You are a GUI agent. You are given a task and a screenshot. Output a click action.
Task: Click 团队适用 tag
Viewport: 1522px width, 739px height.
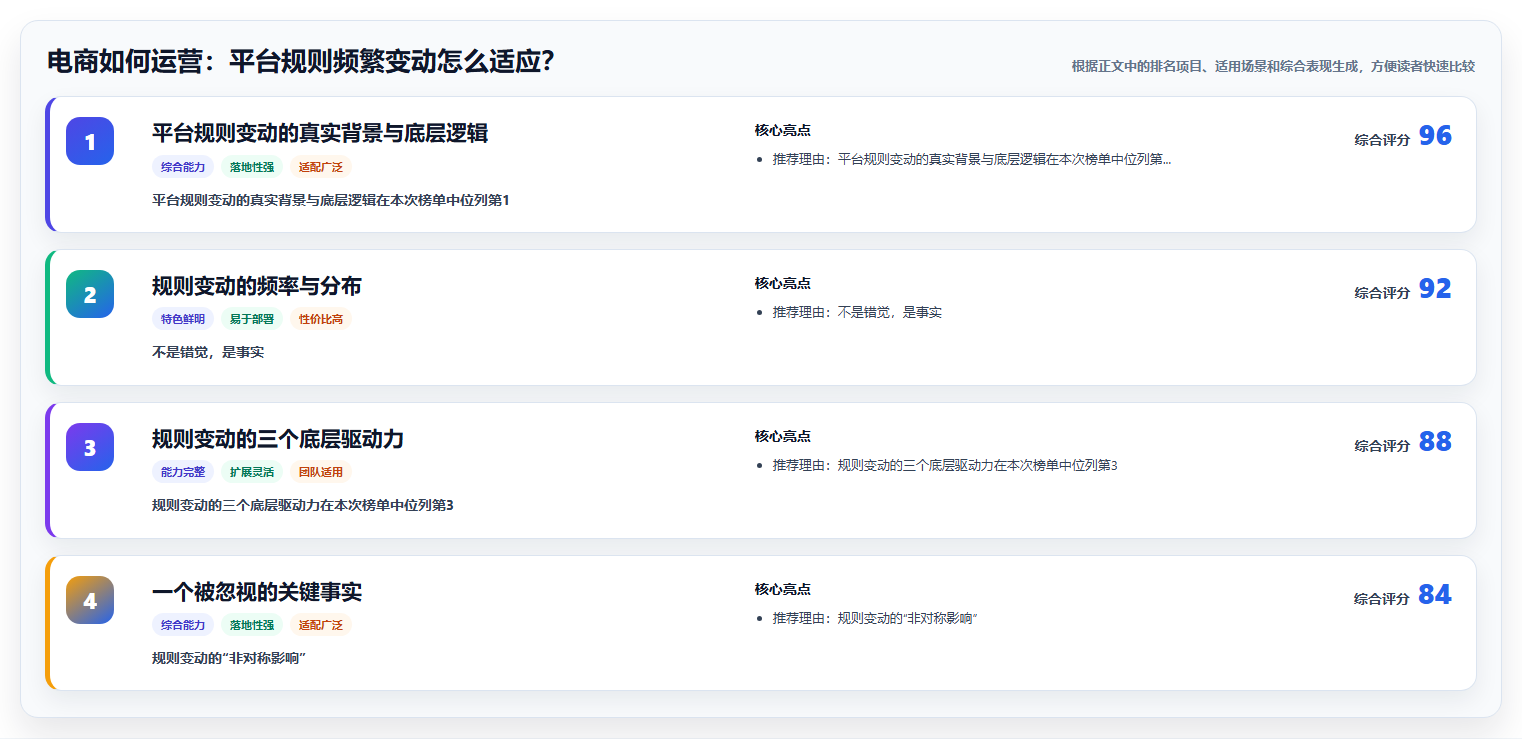click(321, 472)
